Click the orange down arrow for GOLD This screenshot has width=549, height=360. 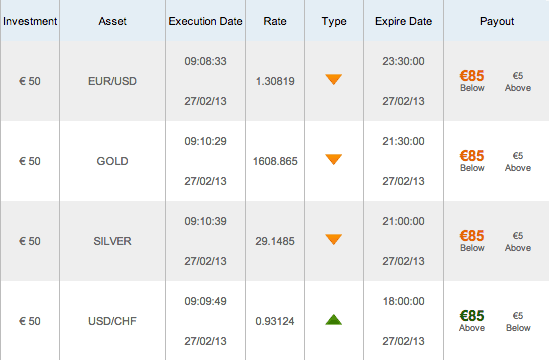pyautogui.click(x=333, y=159)
